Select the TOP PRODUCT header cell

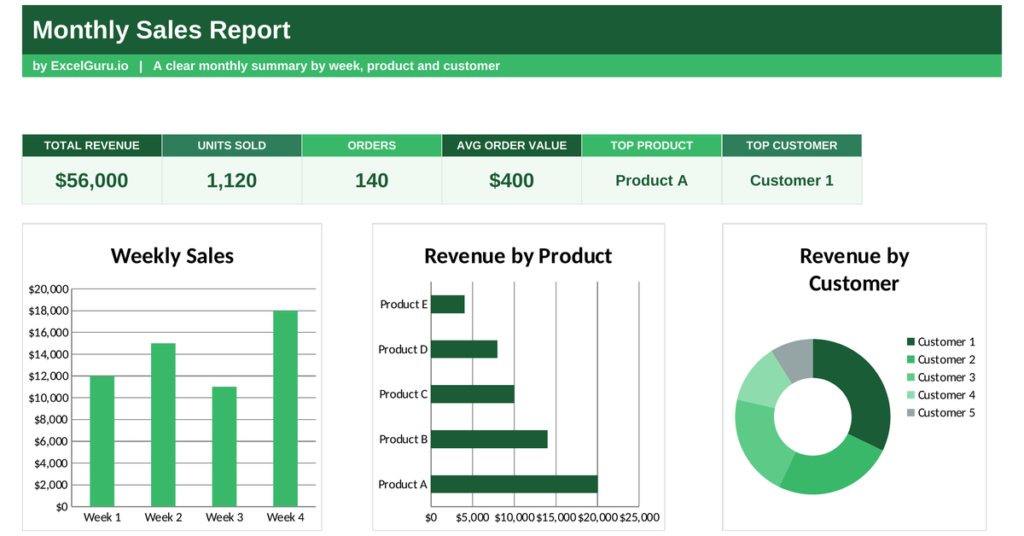(652, 146)
